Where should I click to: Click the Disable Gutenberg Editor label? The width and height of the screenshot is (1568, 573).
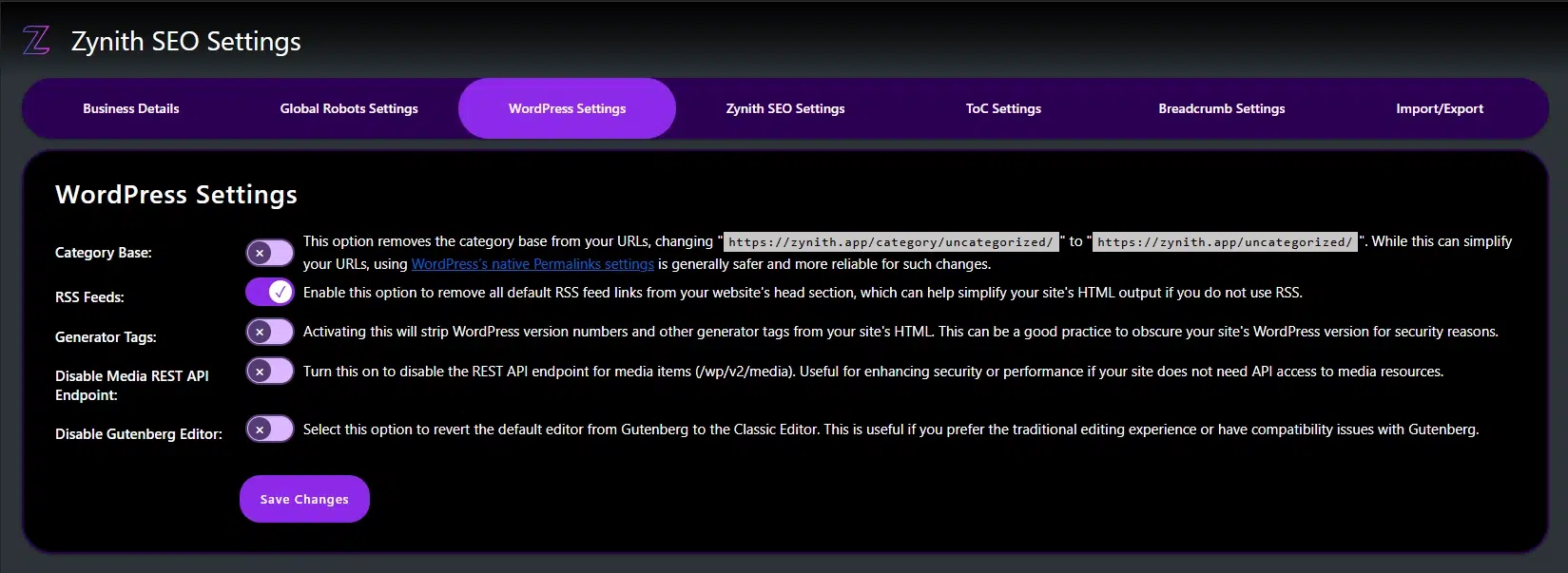tap(139, 434)
